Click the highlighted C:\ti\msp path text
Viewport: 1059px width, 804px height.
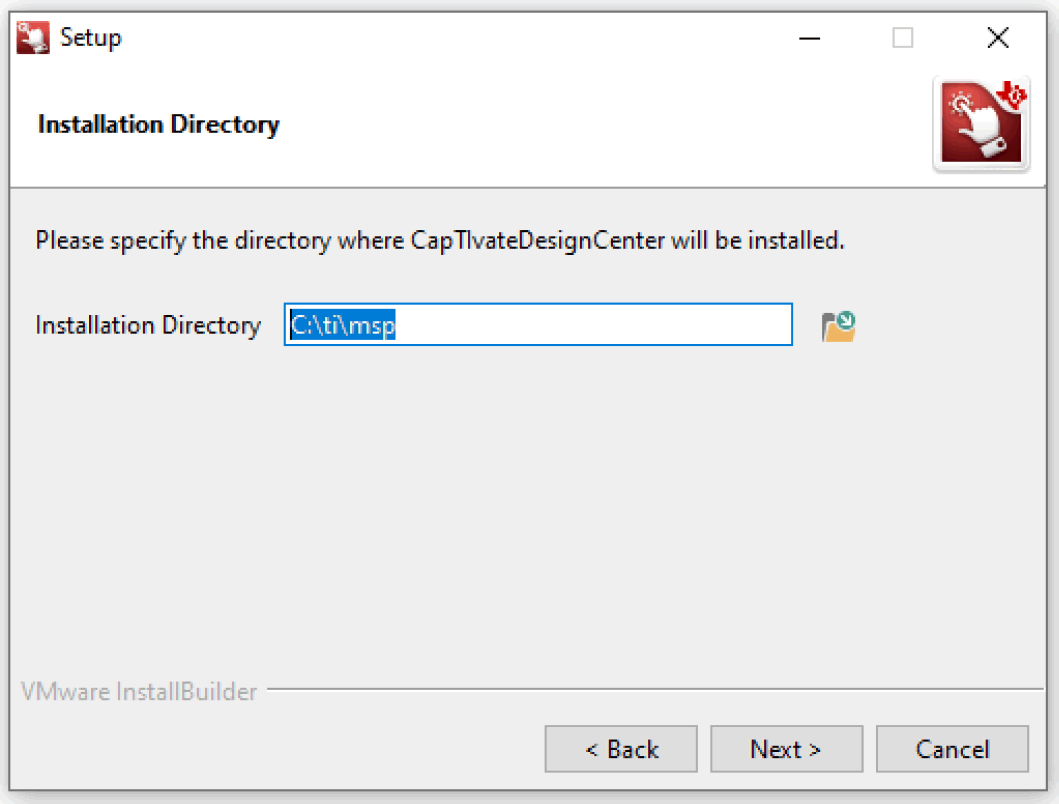pyautogui.click(x=342, y=325)
